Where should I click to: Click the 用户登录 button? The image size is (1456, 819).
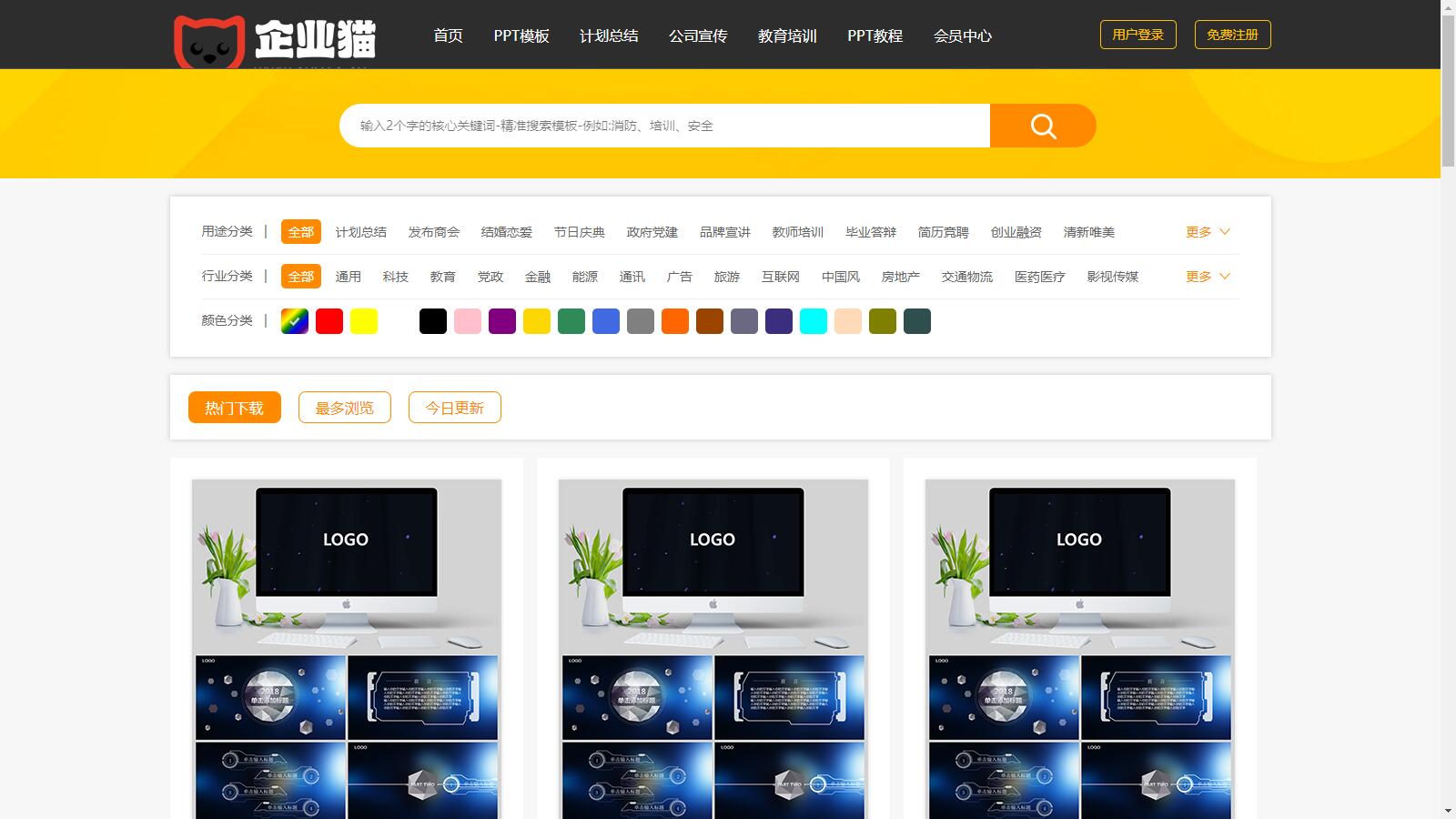tap(1137, 35)
